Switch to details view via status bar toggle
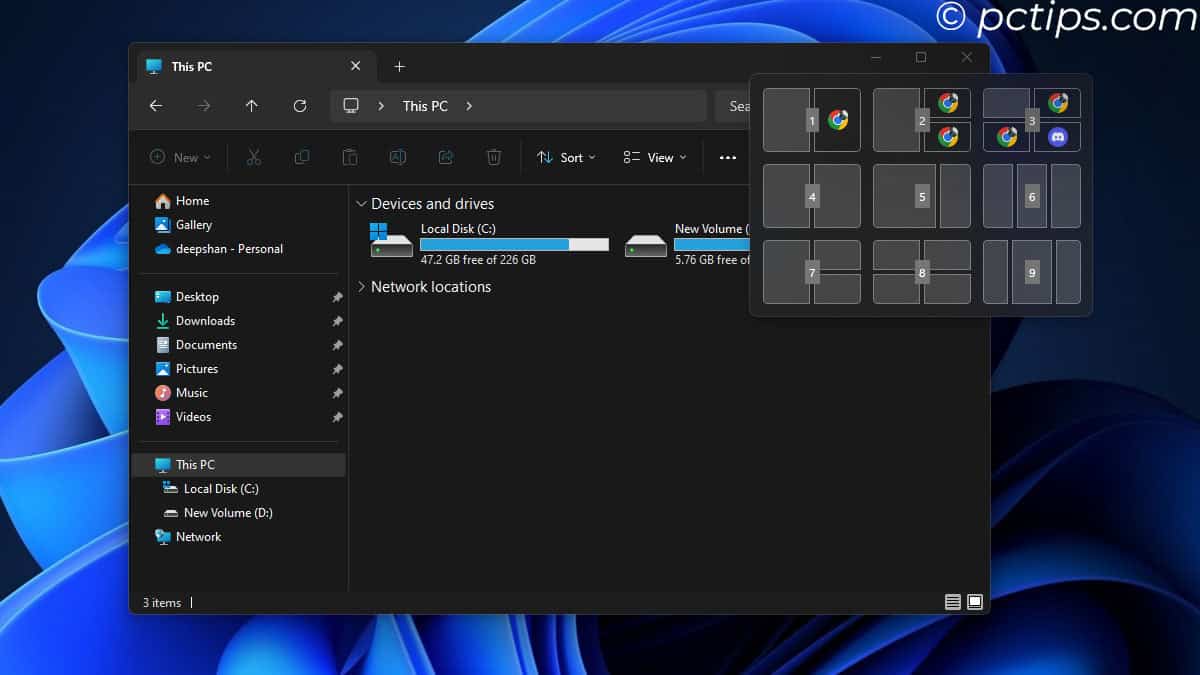Screen dimensions: 1200x675 click(953, 602)
